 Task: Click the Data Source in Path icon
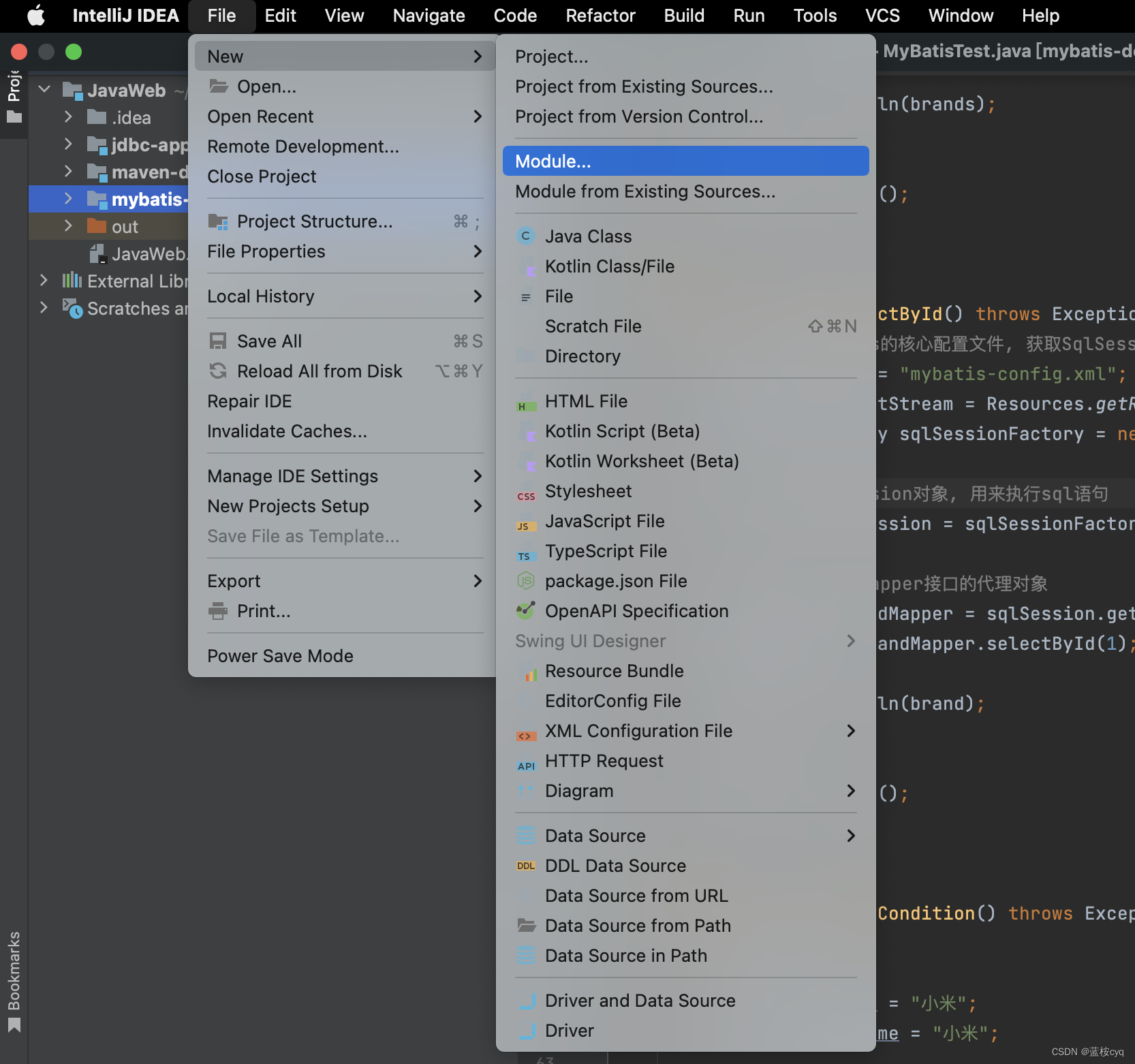click(x=525, y=956)
